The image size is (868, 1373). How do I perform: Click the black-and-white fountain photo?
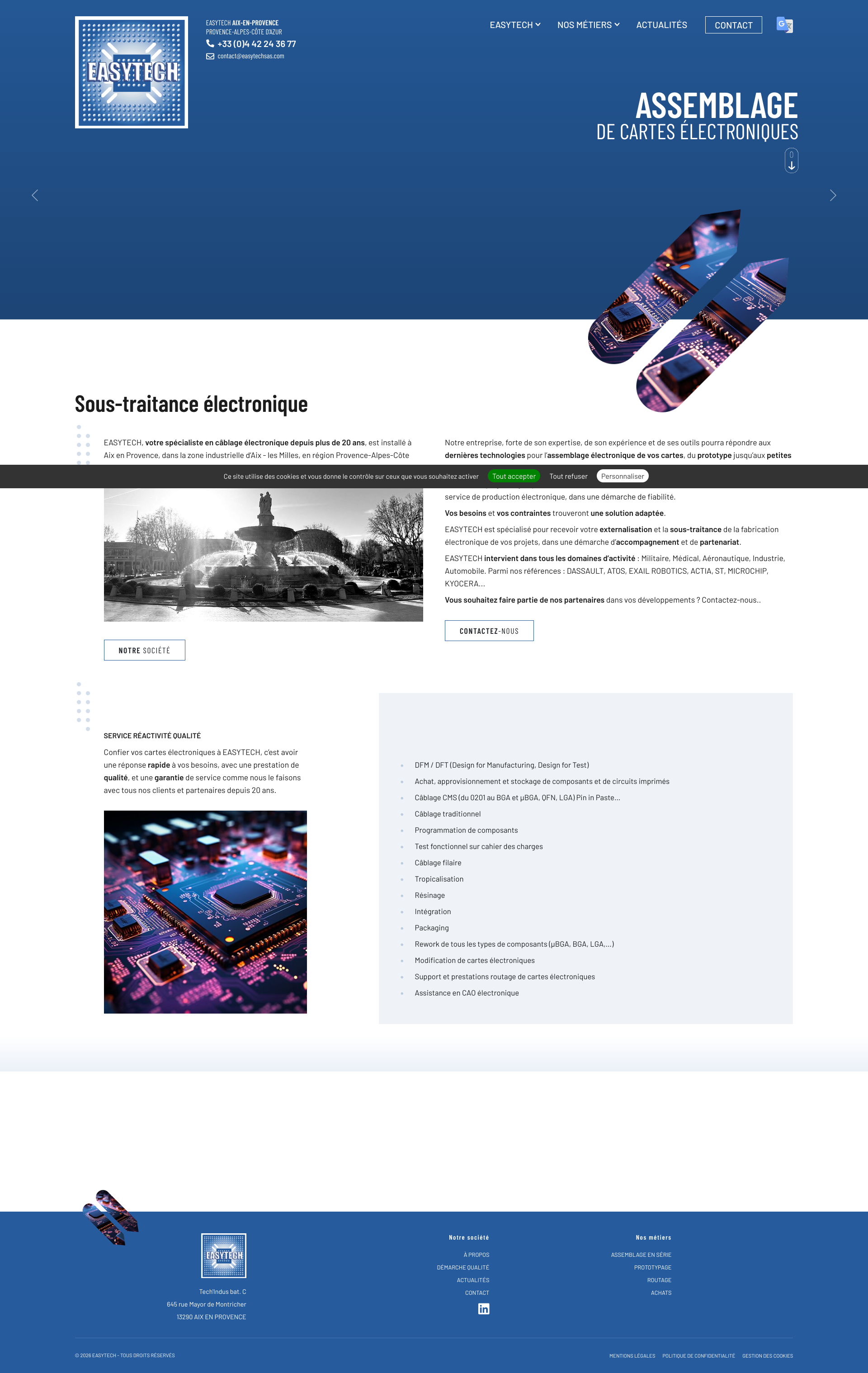(x=264, y=555)
